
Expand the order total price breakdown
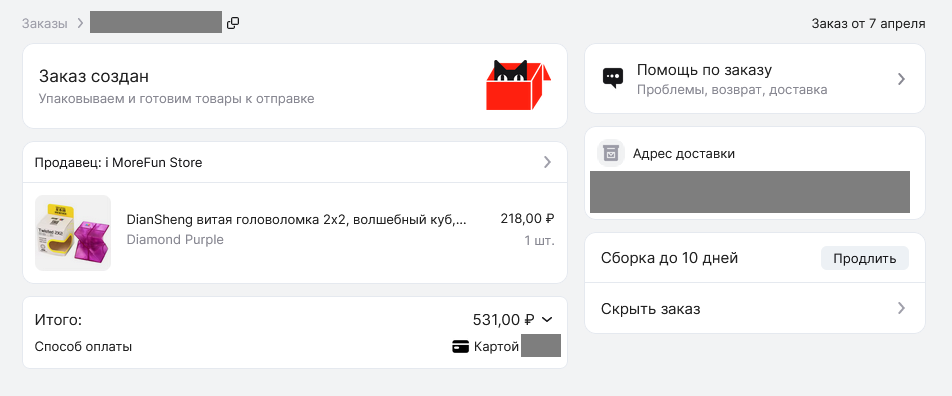tap(547, 319)
